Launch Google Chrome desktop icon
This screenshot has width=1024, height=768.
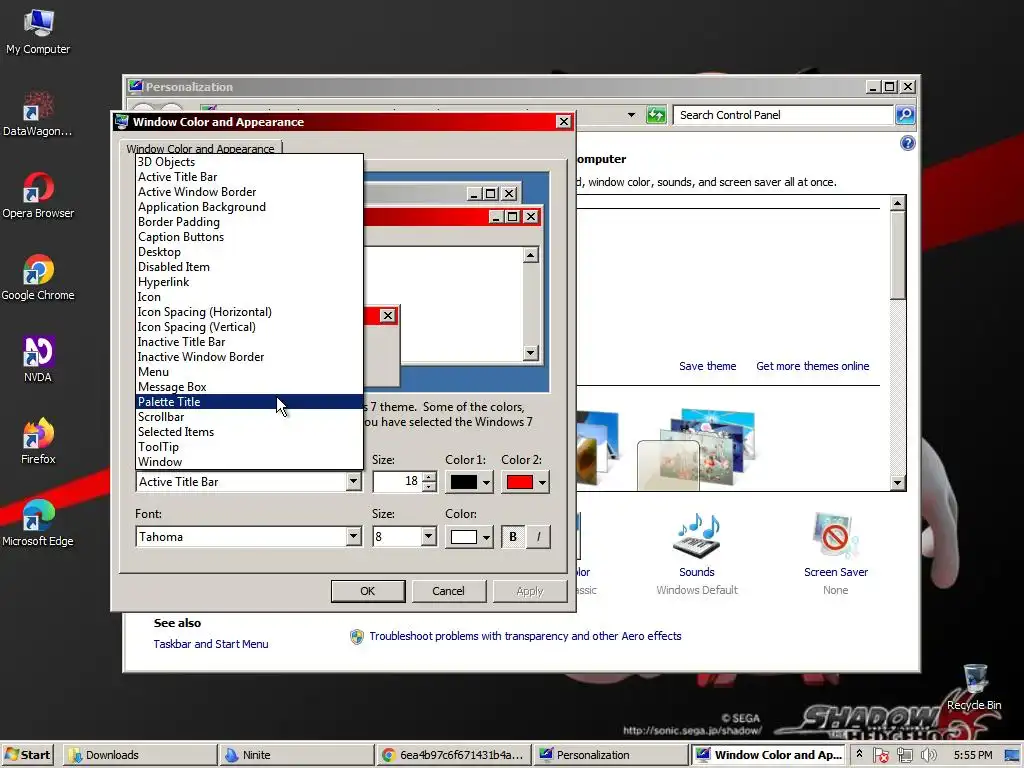38,278
